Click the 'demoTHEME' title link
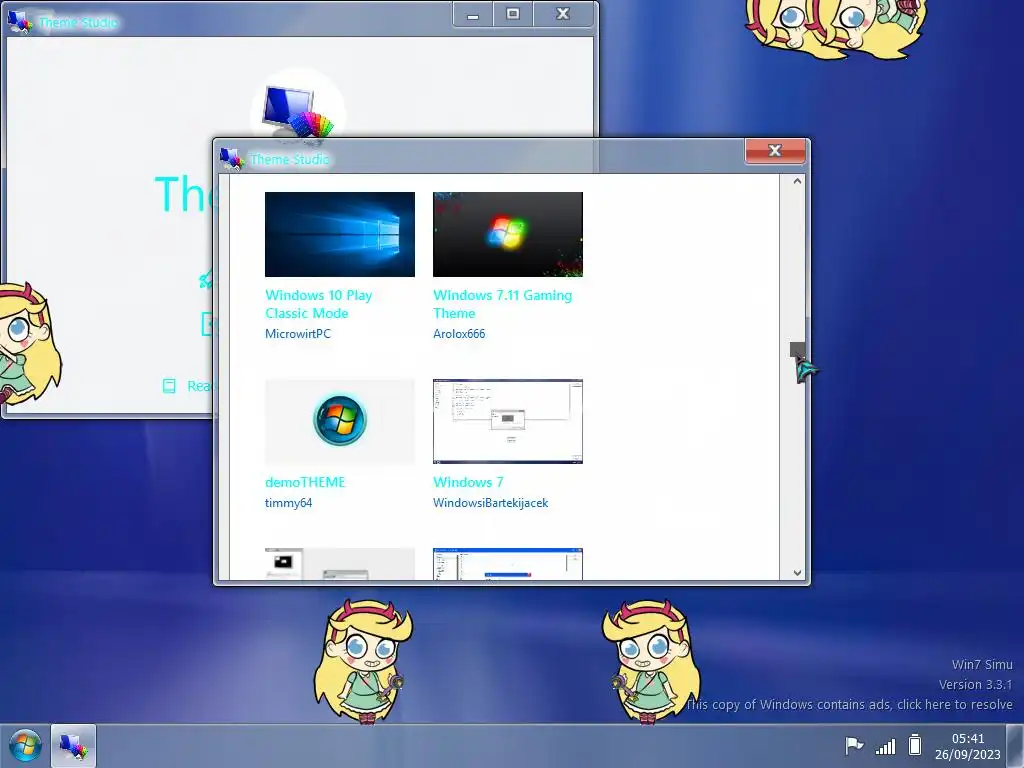The image size is (1024, 768). coord(305,483)
